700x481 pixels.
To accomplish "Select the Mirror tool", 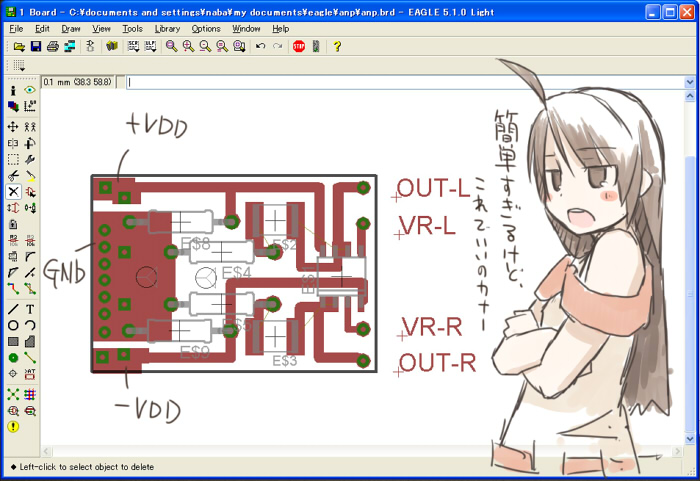I will pyautogui.click(x=13, y=143).
